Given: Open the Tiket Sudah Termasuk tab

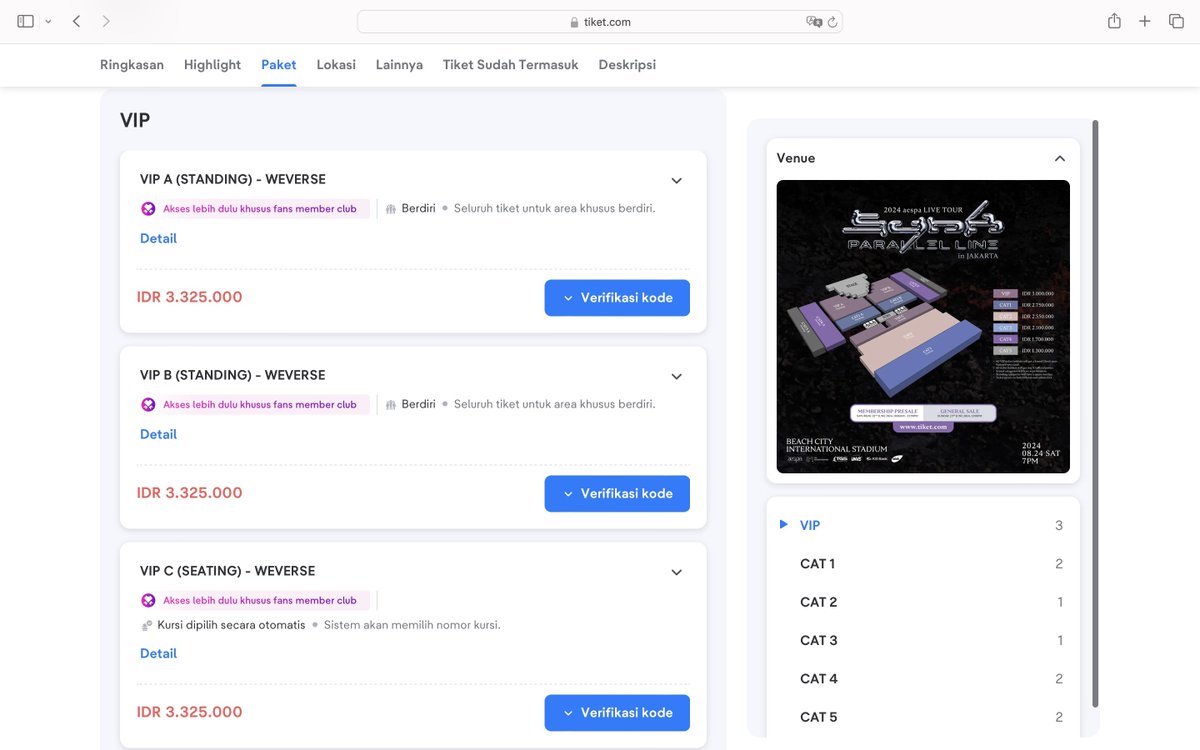Looking at the screenshot, I should tap(511, 65).
